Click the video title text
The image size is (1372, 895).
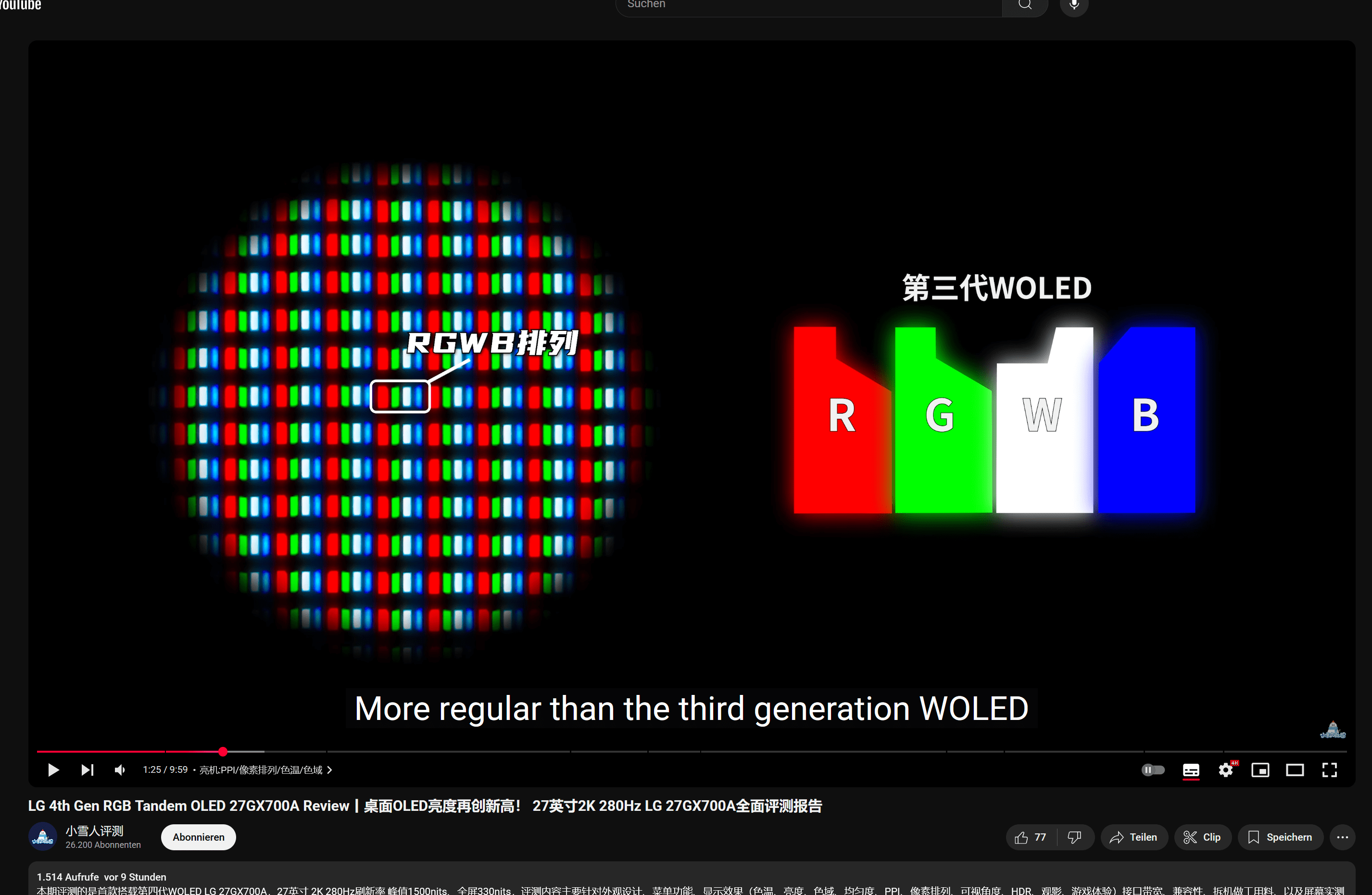425,806
